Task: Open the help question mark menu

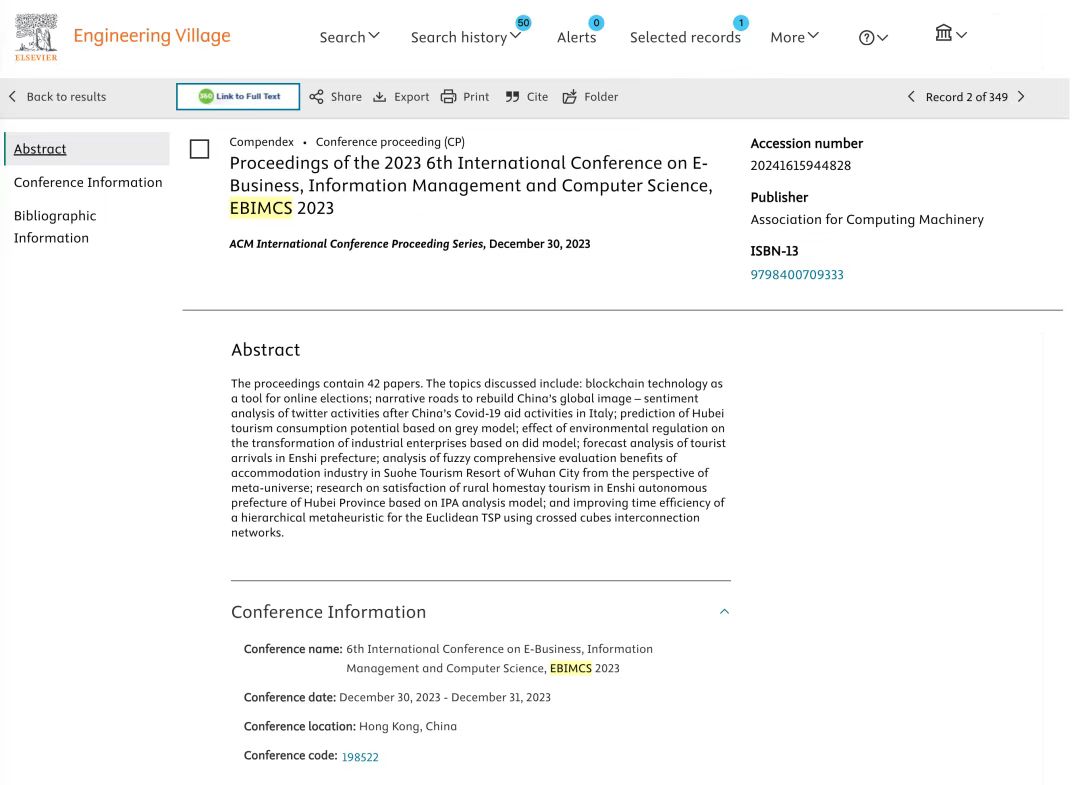Action: coord(873,38)
